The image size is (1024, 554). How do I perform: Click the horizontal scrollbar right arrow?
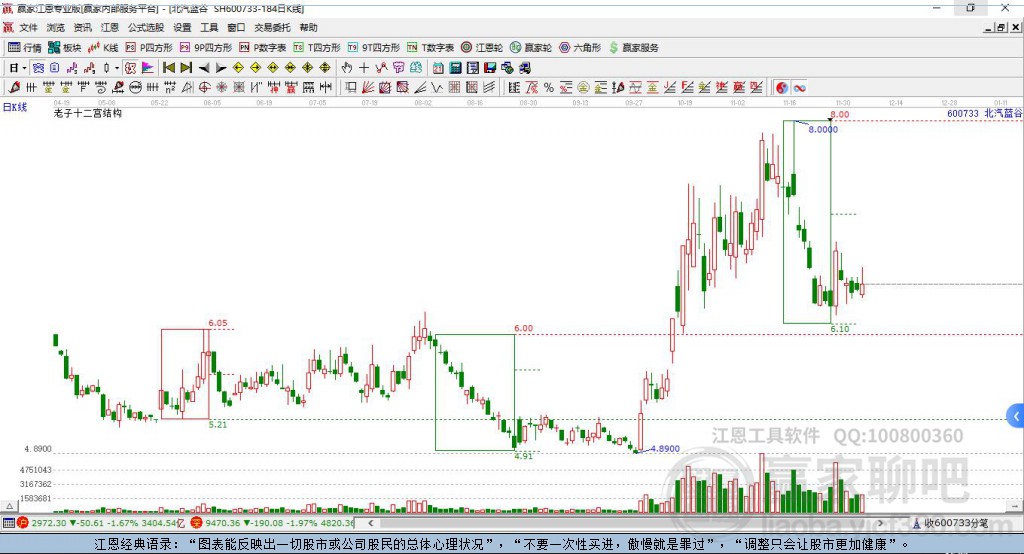tap(880, 523)
